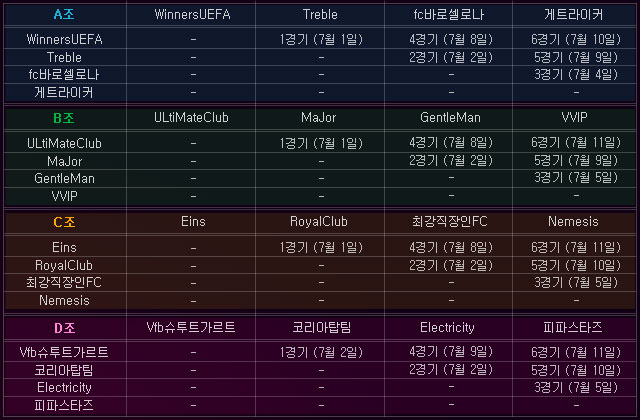
Task: Select Group D 1경기 (7월 2일) cell
Action: click(320, 352)
